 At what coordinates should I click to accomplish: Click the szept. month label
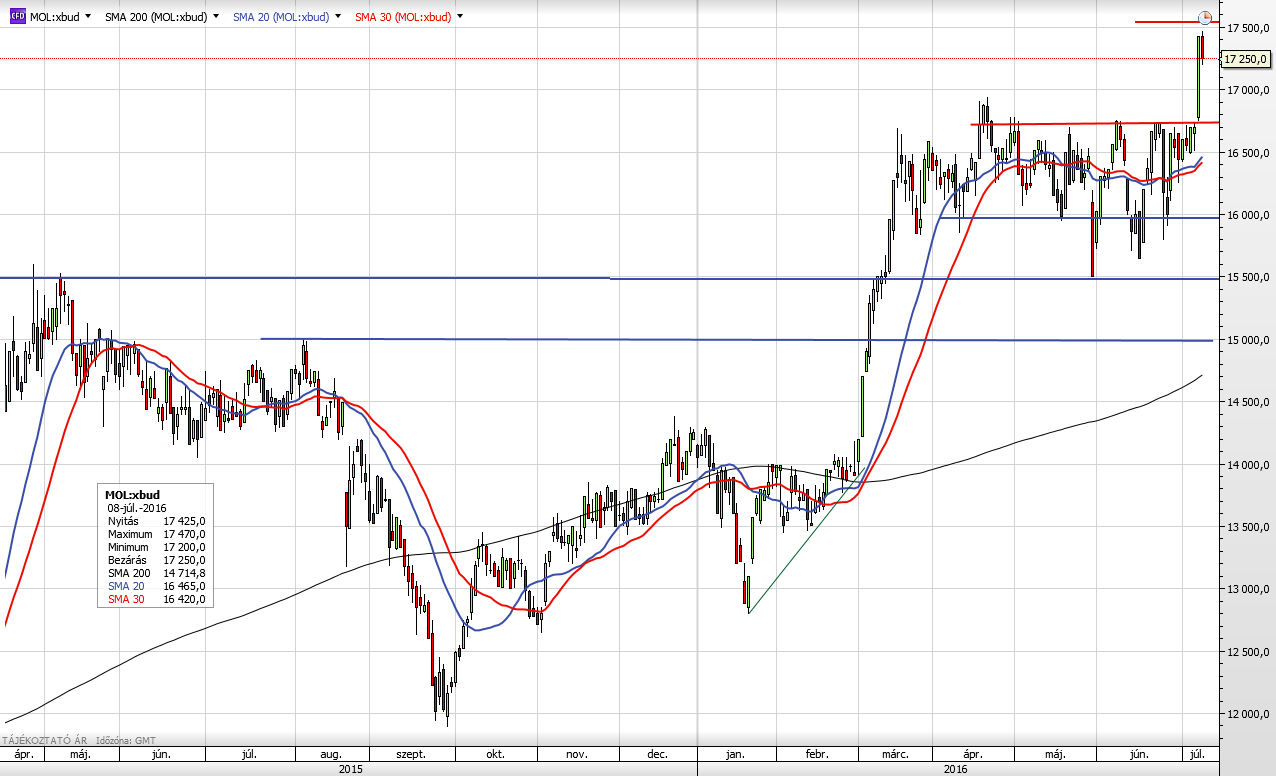pyautogui.click(x=412, y=754)
